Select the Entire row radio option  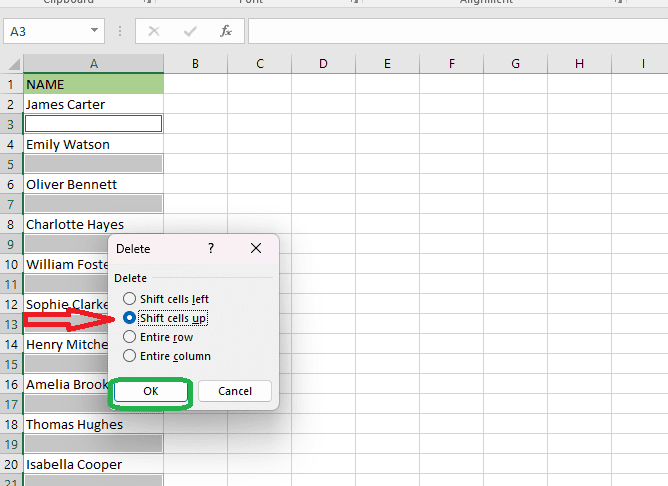pos(129,337)
